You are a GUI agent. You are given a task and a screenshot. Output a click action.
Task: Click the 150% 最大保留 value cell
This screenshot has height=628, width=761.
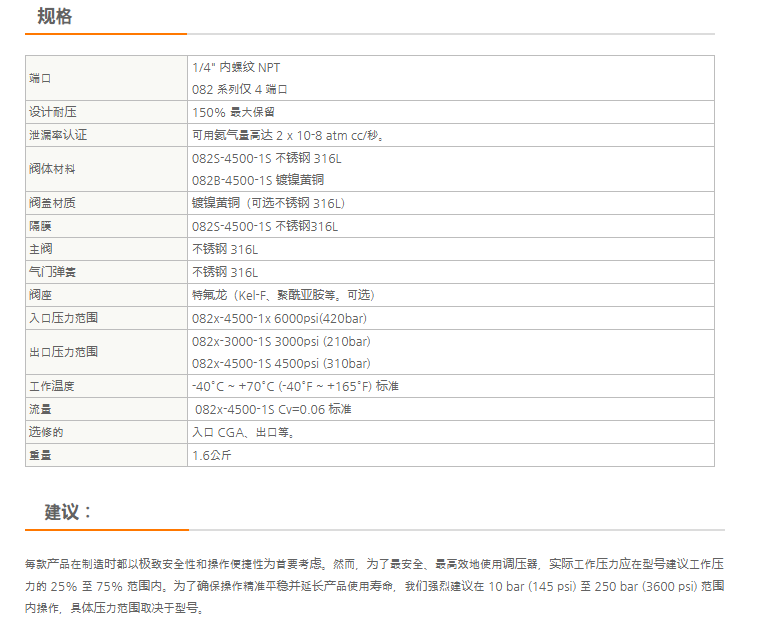tap(233, 112)
